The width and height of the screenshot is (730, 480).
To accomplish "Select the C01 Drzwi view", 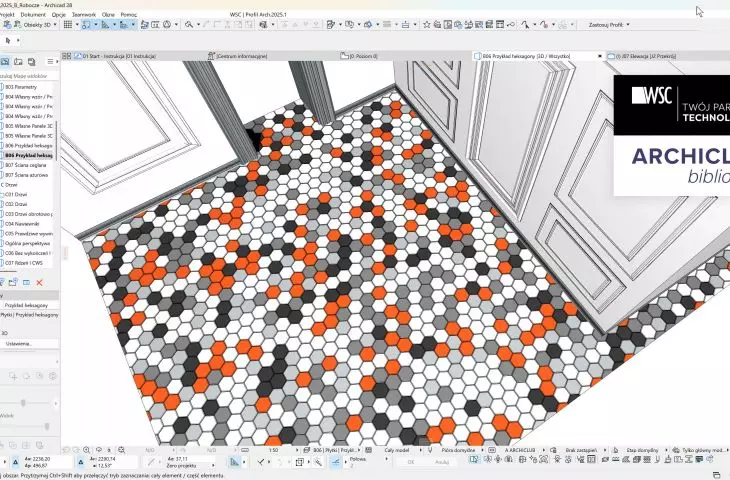I will tap(16, 195).
